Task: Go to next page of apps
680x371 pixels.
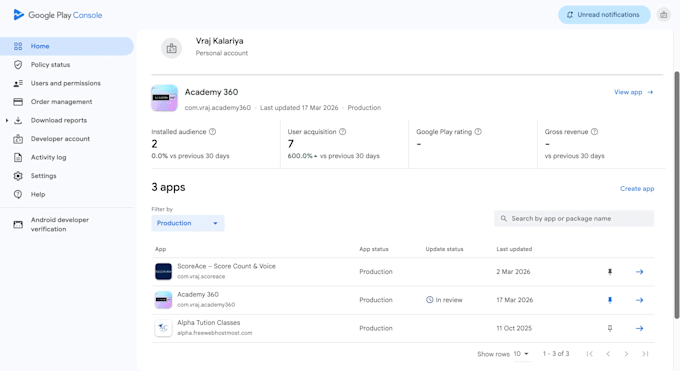Action: coord(626,354)
